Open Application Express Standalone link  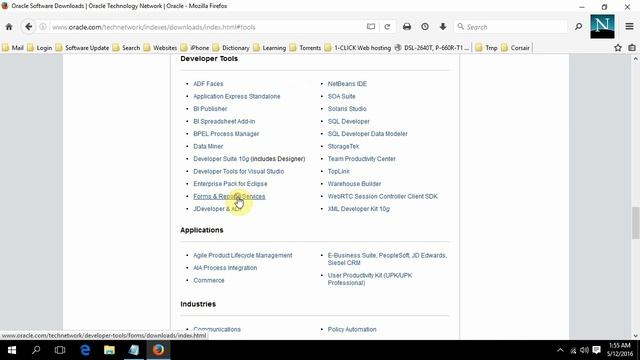[x=237, y=96]
